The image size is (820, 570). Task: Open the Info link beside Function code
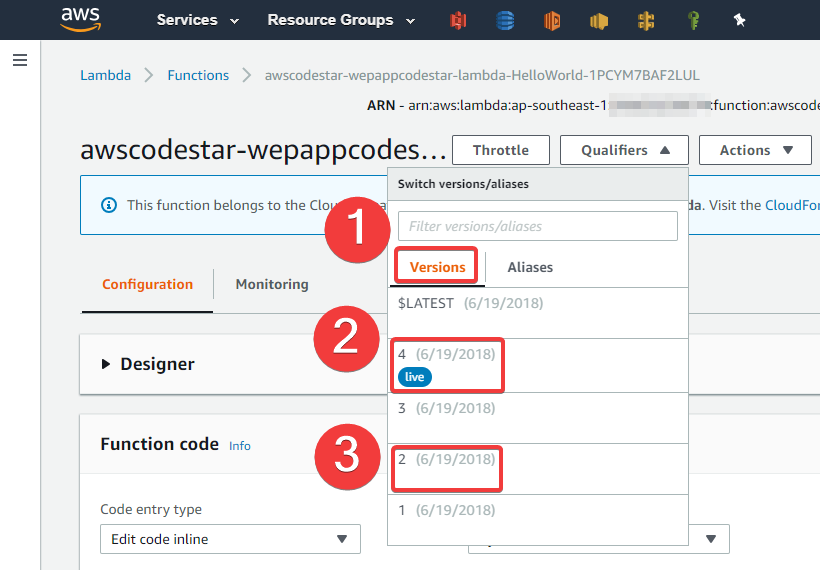[x=240, y=446]
